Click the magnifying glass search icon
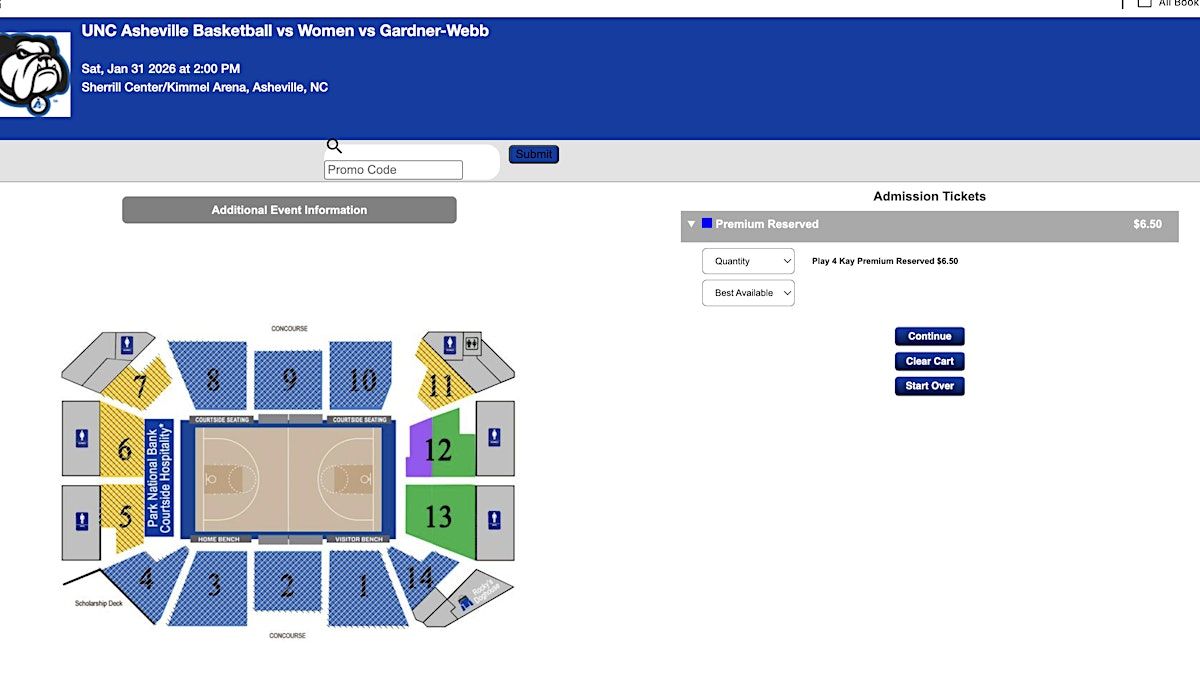 [x=334, y=147]
